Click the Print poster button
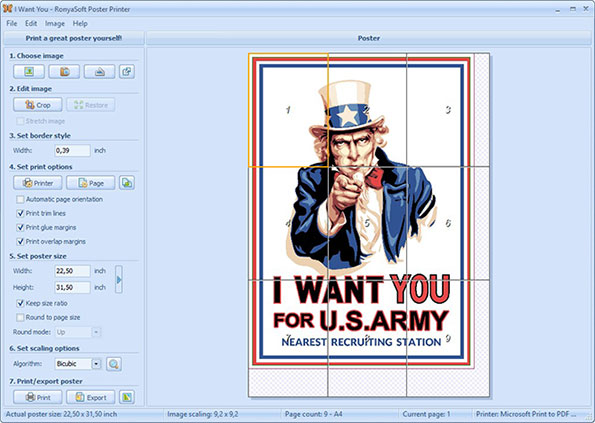The image size is (595, 423). (38, 397)
